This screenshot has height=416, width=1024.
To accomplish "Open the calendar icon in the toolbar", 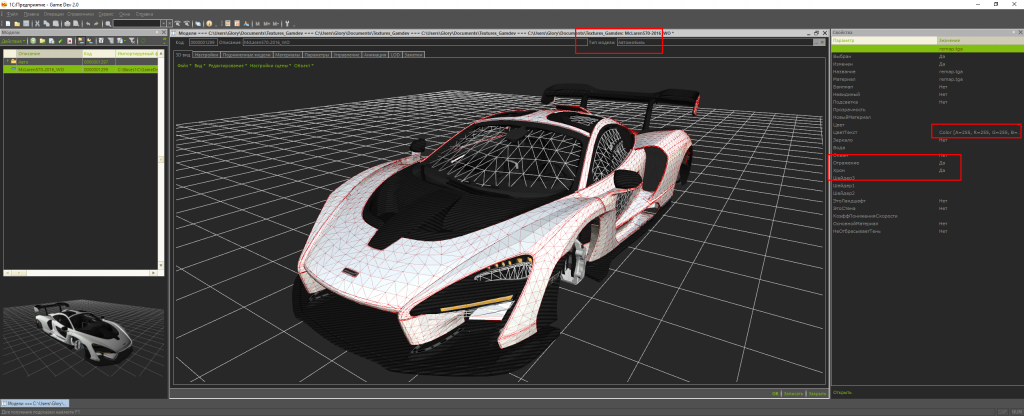I will (237, 24).
